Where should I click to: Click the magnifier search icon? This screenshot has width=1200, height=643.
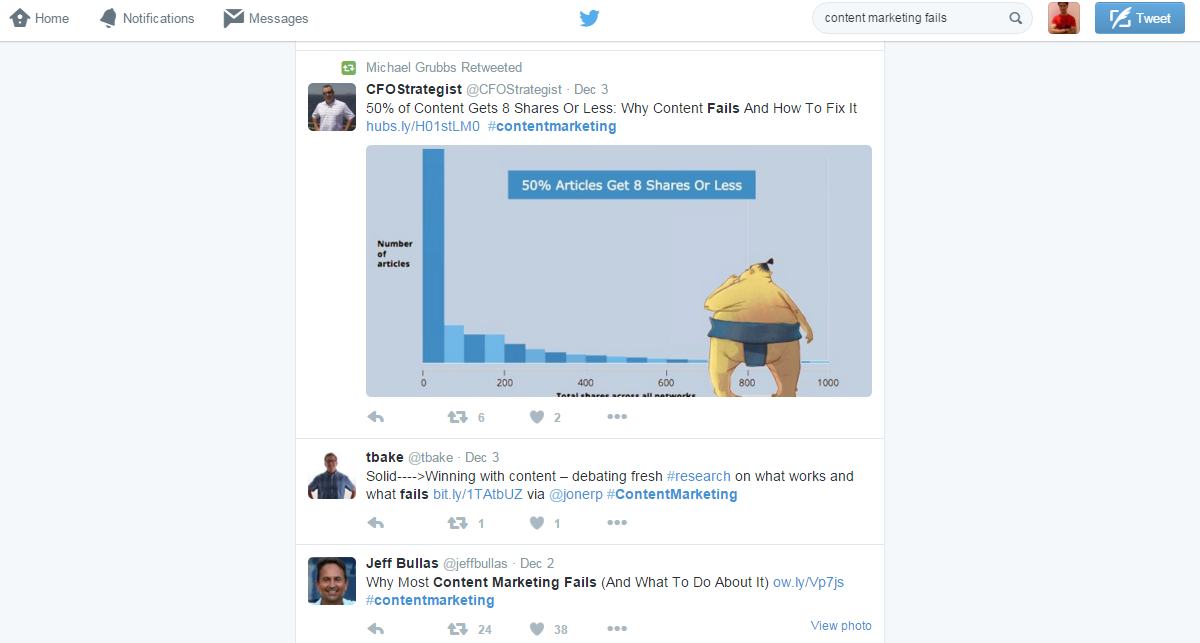[1015, 18]
